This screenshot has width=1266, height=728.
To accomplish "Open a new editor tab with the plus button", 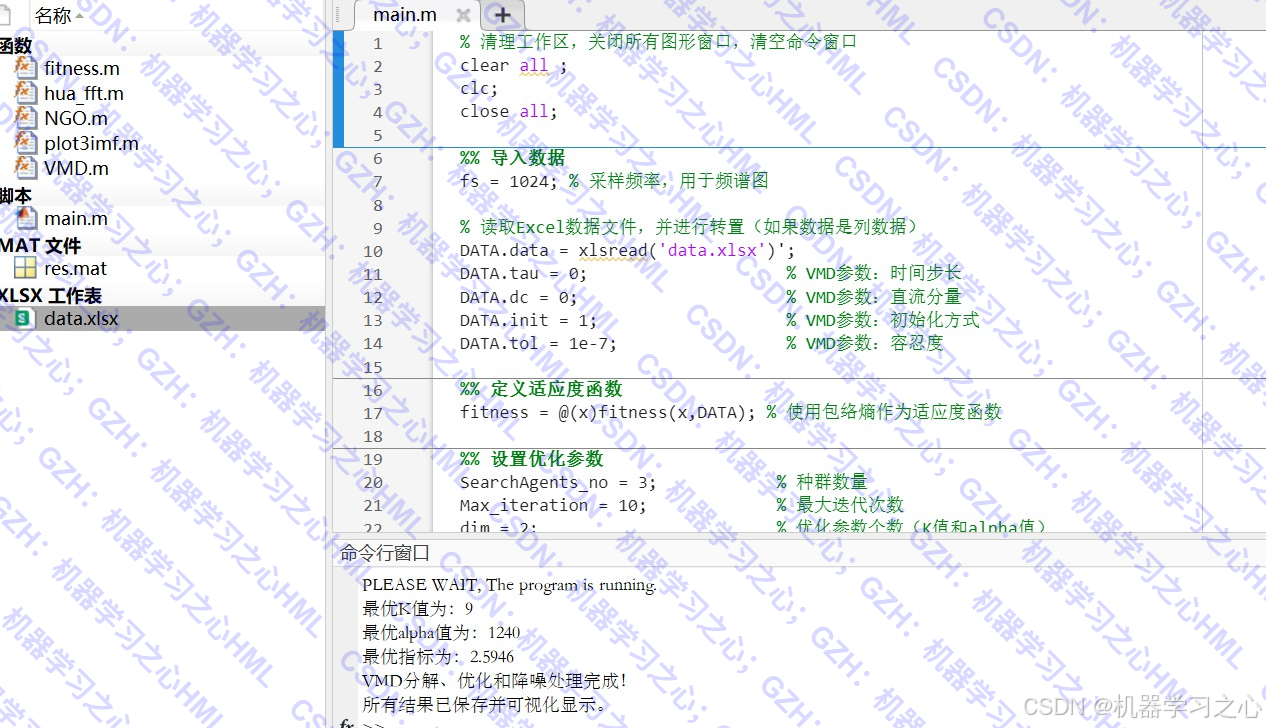I will 502,14.
